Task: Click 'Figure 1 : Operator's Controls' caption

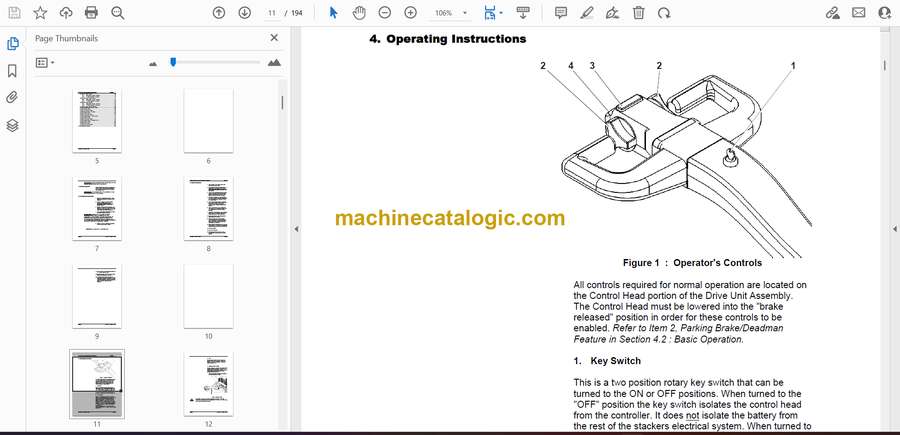Action: pos(692,263)
